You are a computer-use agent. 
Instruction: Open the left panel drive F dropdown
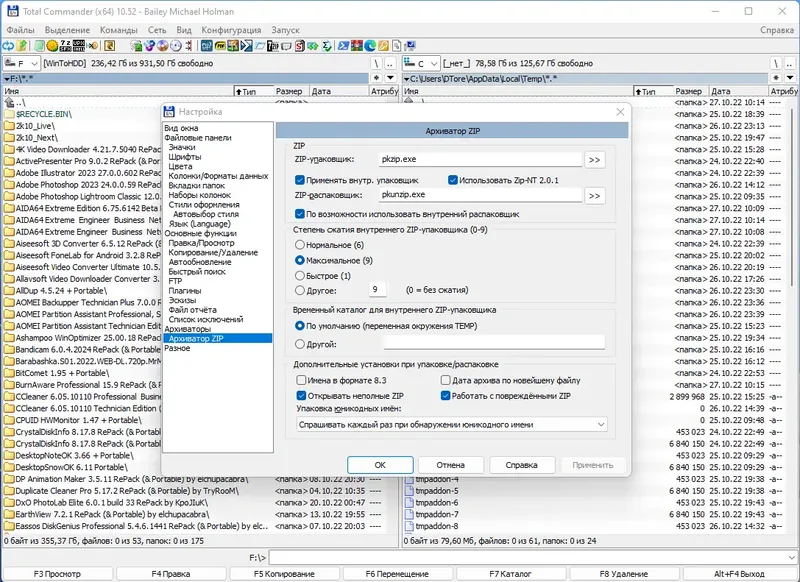(x=21, y=63)
